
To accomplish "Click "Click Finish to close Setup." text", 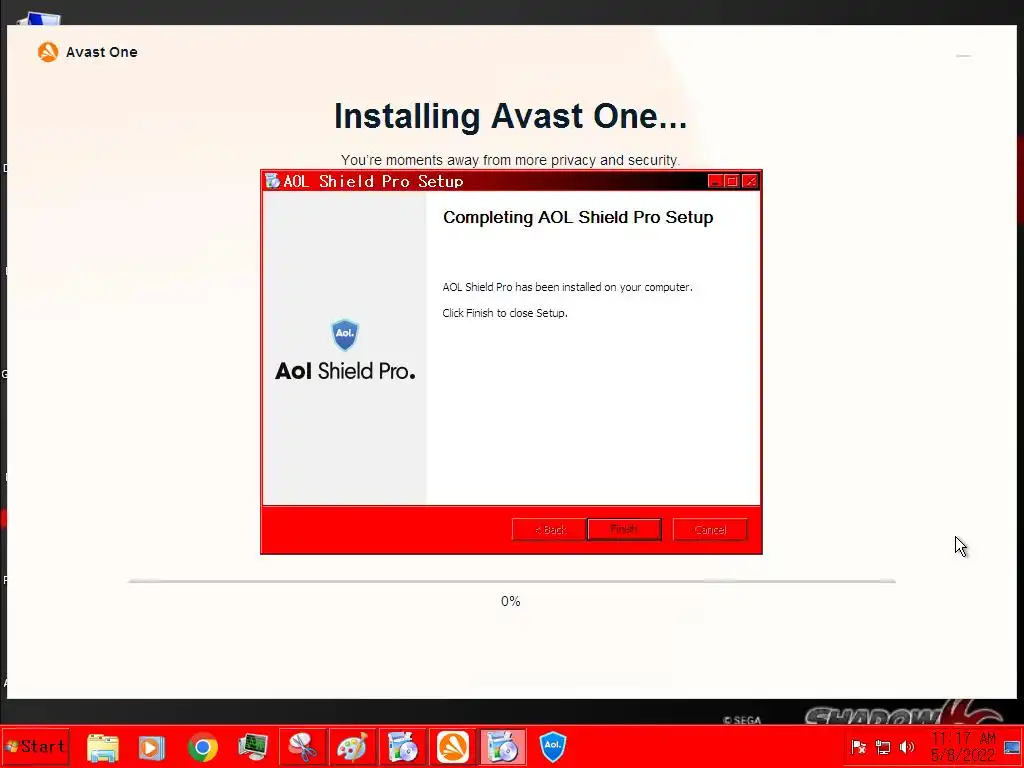I will pyautogui.click(x=505, y=313).
